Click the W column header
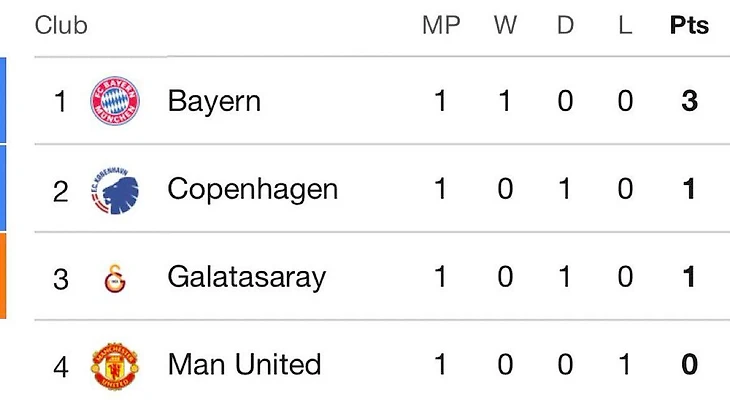 pyautogui.click(x=505, y=25)
